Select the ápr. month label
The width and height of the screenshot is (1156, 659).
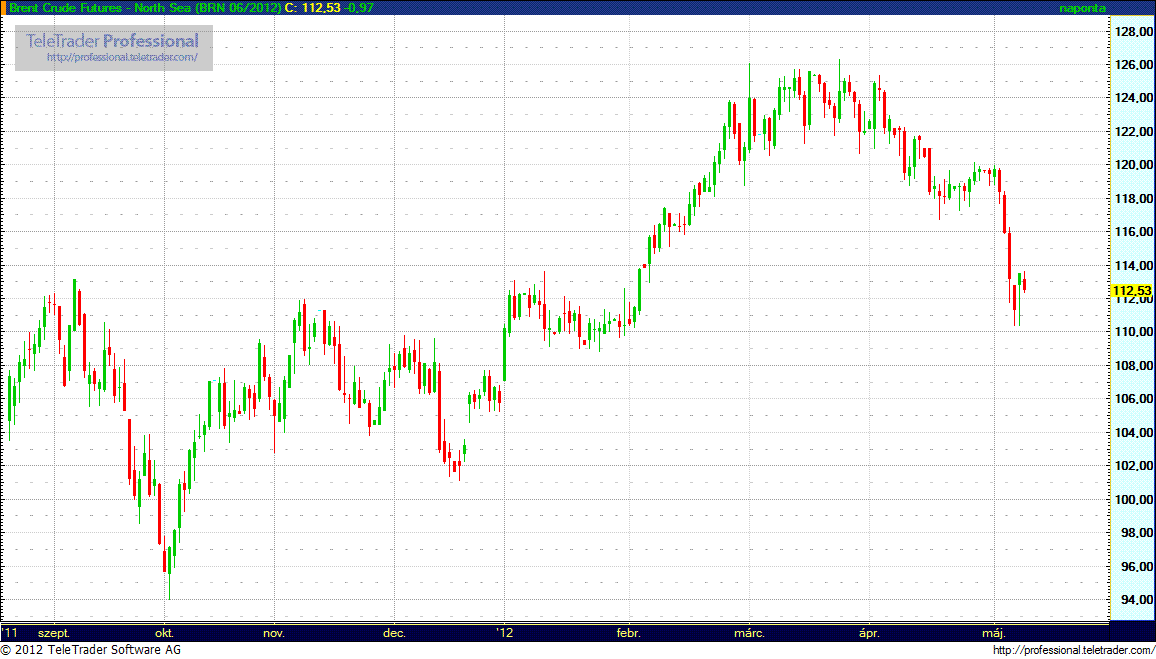point(871,633)
